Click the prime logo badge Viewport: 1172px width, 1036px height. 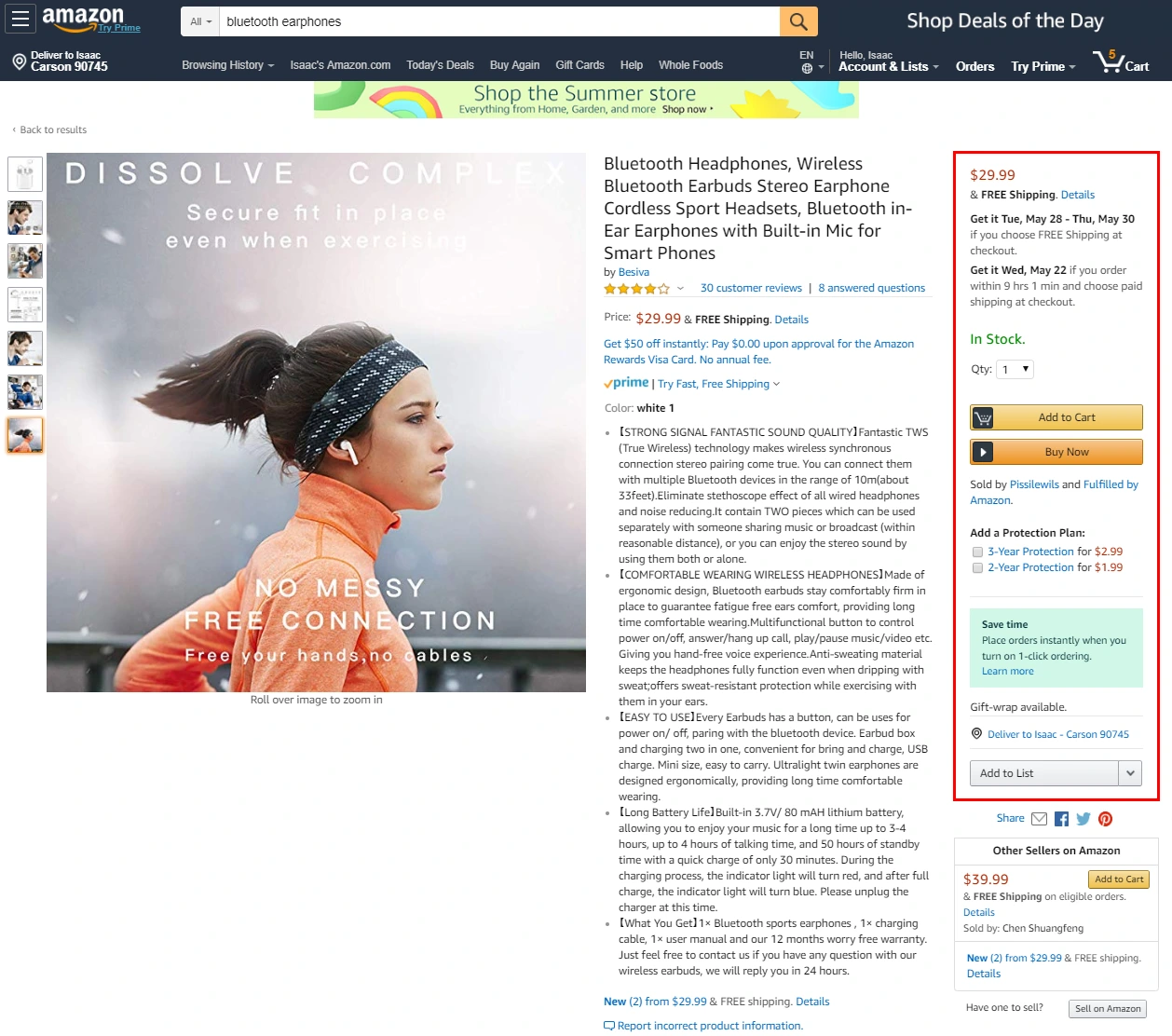pos(626,383)
